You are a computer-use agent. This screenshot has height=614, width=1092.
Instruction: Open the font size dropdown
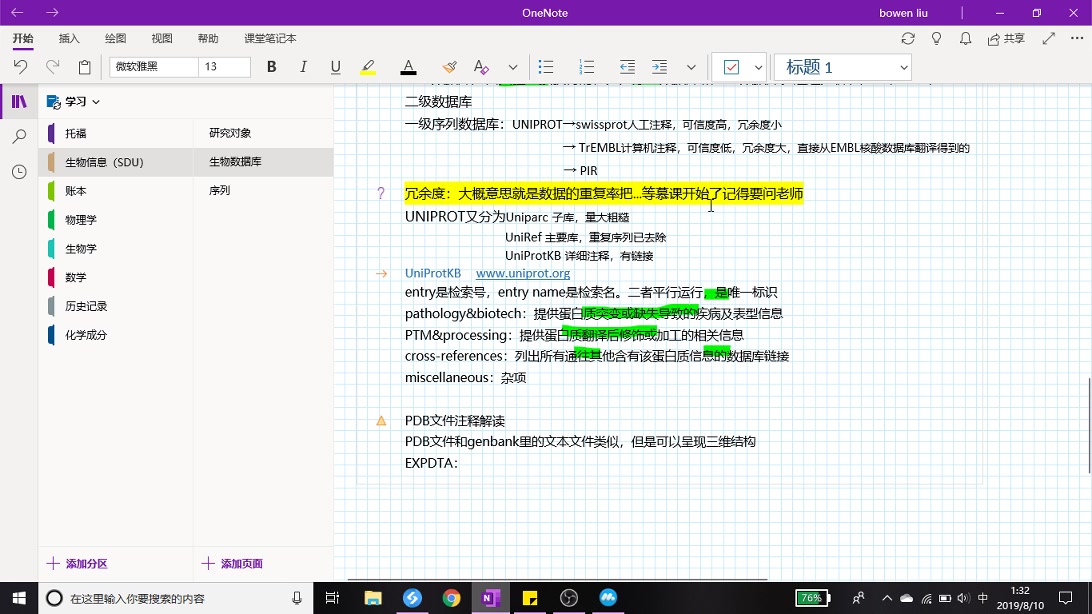[222, 67]
